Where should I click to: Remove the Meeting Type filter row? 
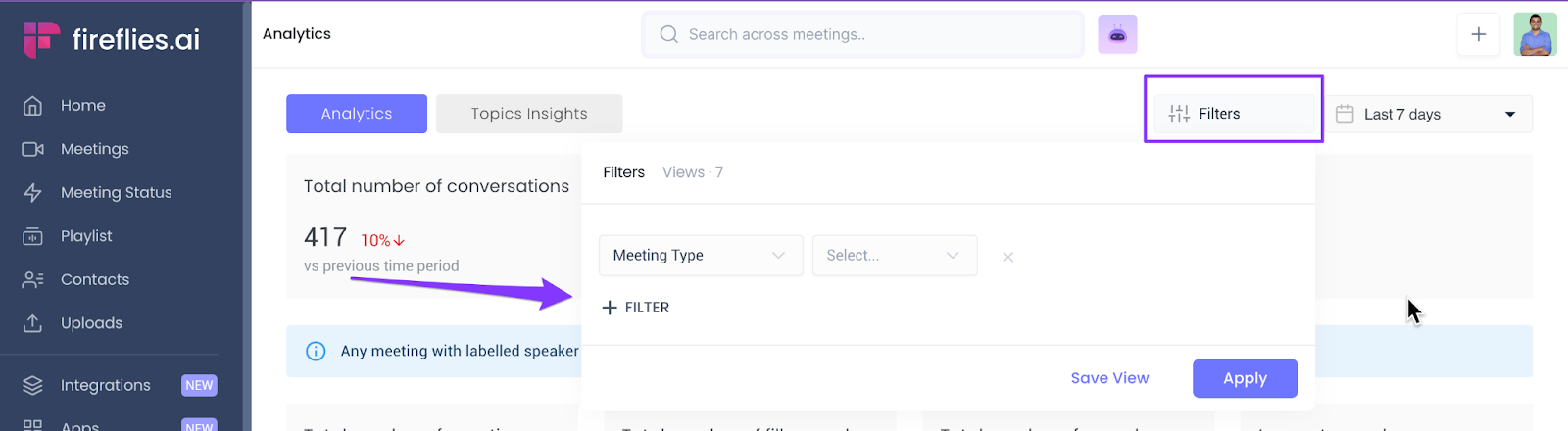1007,257
